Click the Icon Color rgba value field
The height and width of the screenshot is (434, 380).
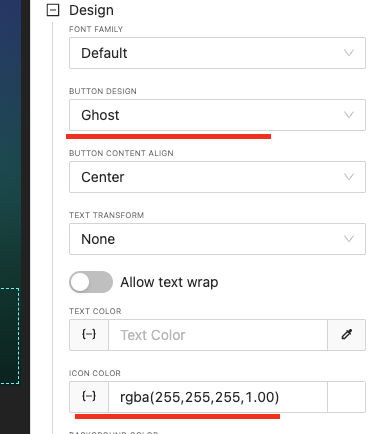coord(218,397)
